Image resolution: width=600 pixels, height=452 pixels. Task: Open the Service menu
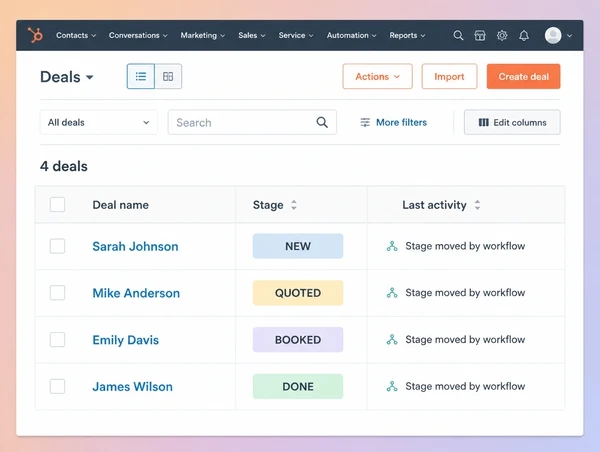pyautogui.click(x=296, y=35)
